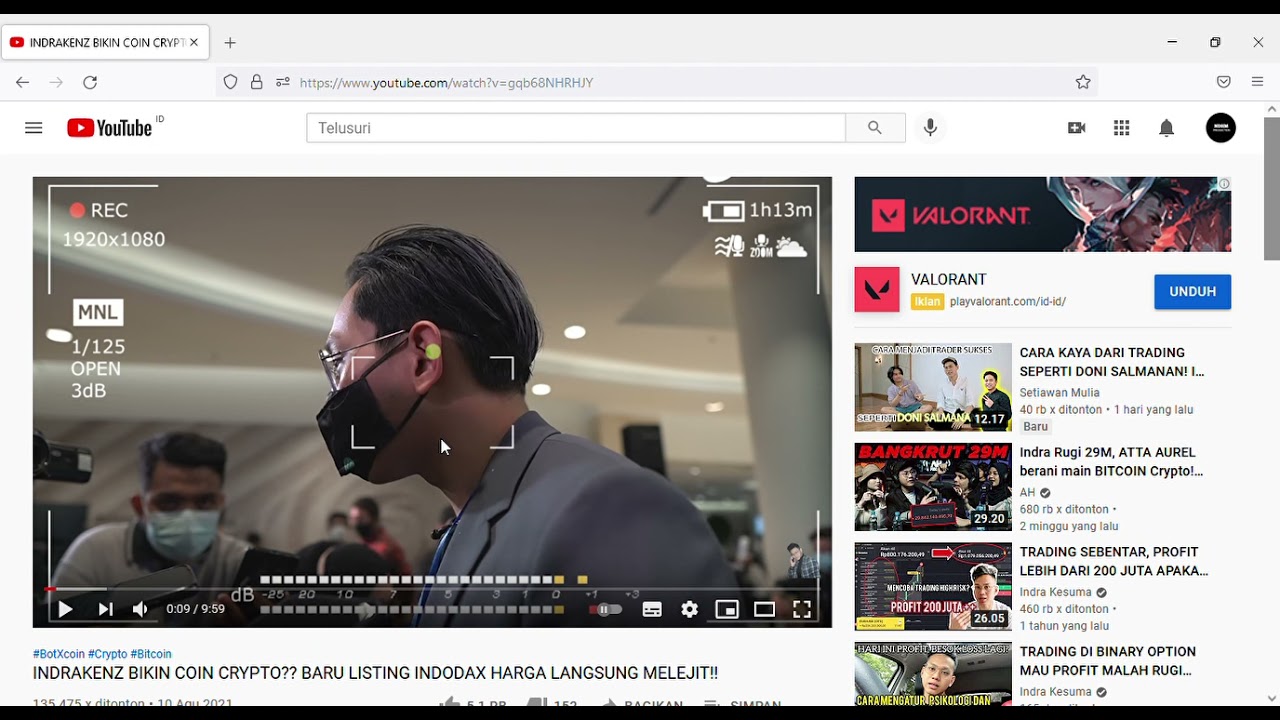Open the Valorant banner ad image
Screen dimensions: 1280x720
point(1043,214)
